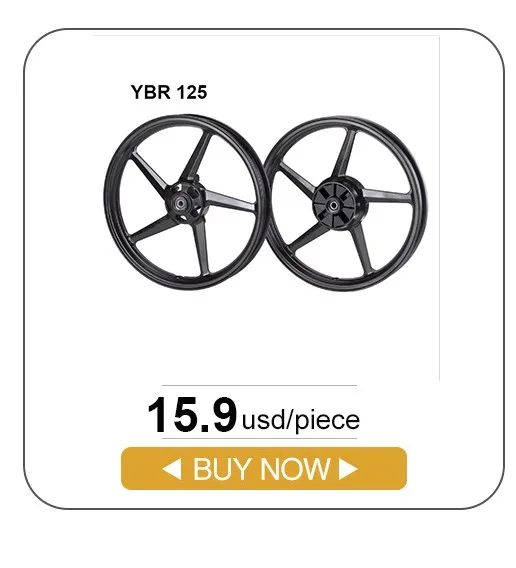Viewport: 516px width, 568px height.
Task: Click the BUY NOW text on the gold button
Action: [261, 469]
